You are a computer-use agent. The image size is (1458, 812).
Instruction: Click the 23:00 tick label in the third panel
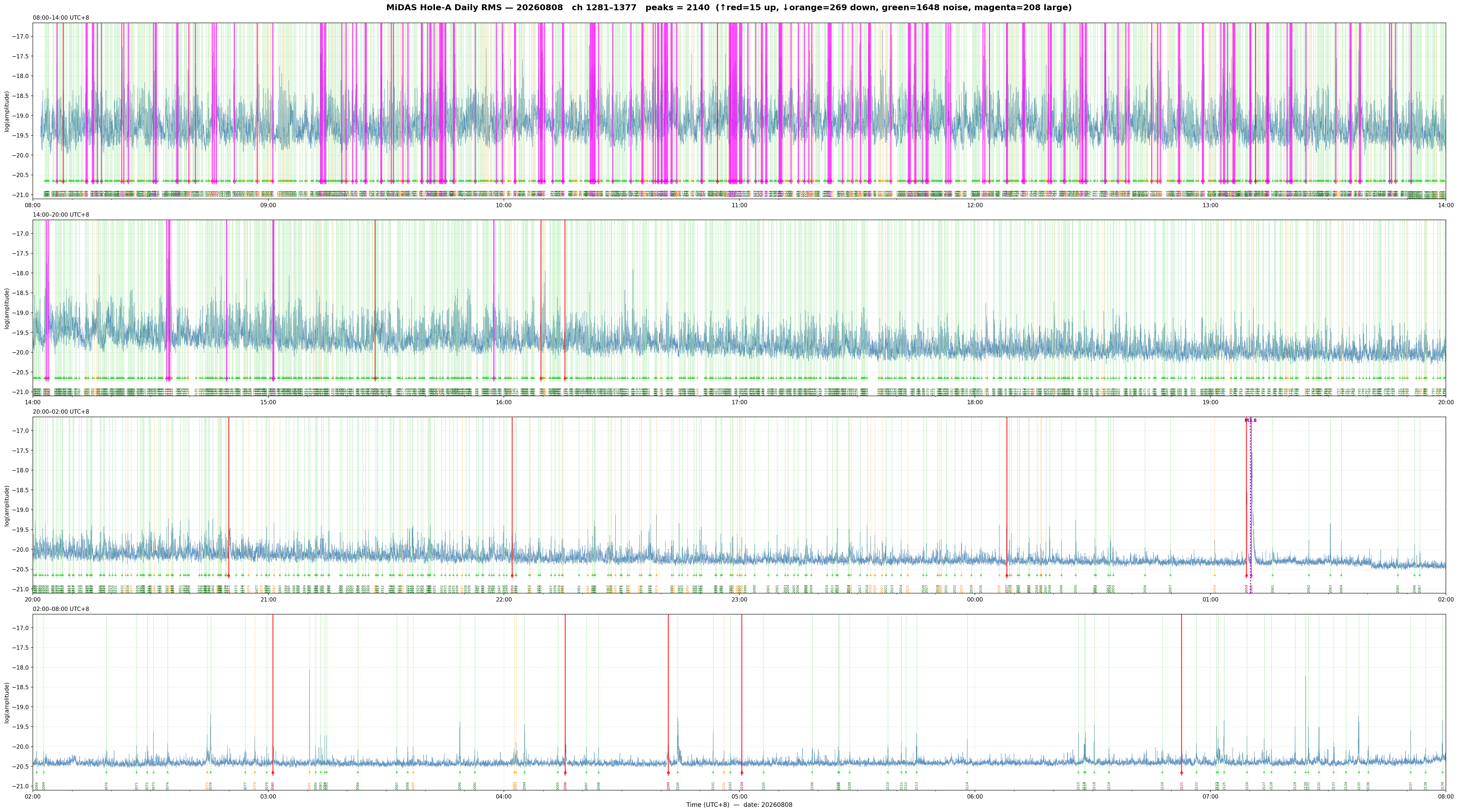click(x=739, y=599)
